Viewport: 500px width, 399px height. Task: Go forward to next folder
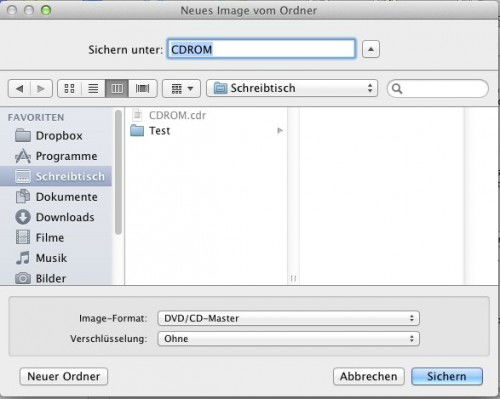coord(41,89)
